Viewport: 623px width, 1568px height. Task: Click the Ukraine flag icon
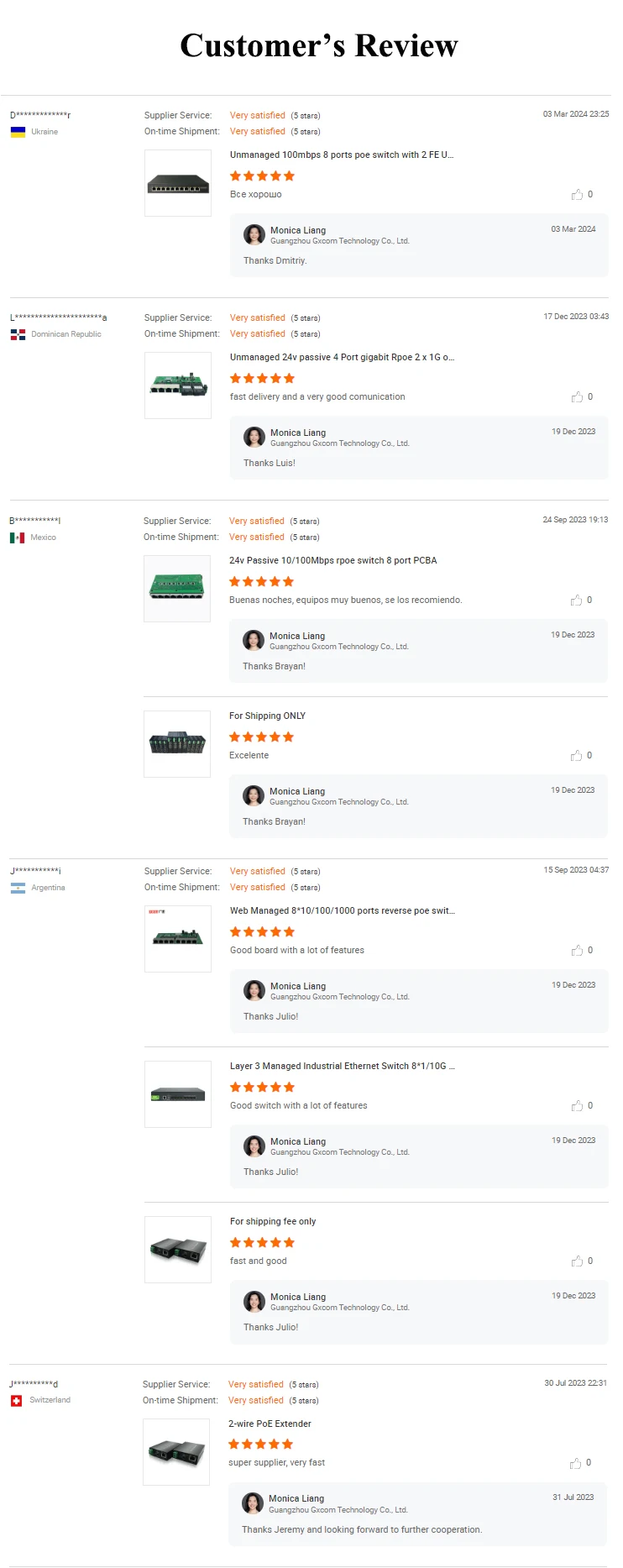click(18, 133)
